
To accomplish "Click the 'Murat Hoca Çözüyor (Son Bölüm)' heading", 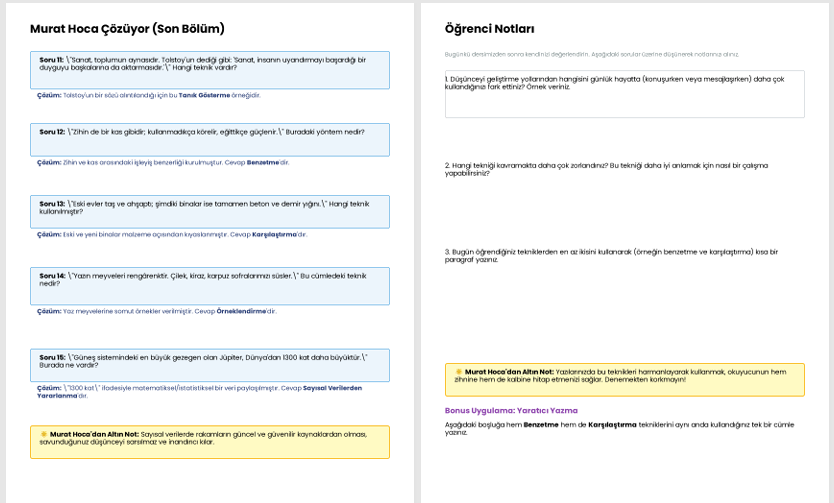I will (127, 29).
